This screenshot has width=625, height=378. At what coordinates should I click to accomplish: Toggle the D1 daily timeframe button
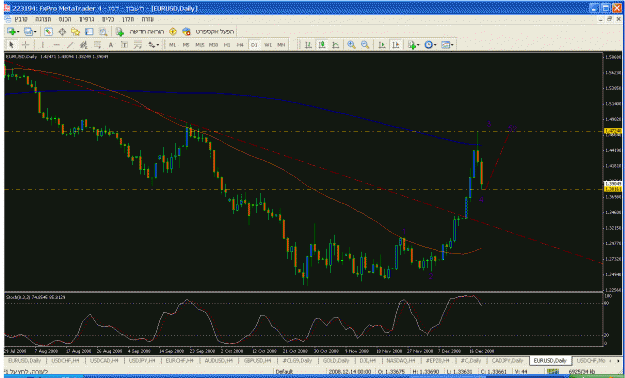tap(254, 45)
